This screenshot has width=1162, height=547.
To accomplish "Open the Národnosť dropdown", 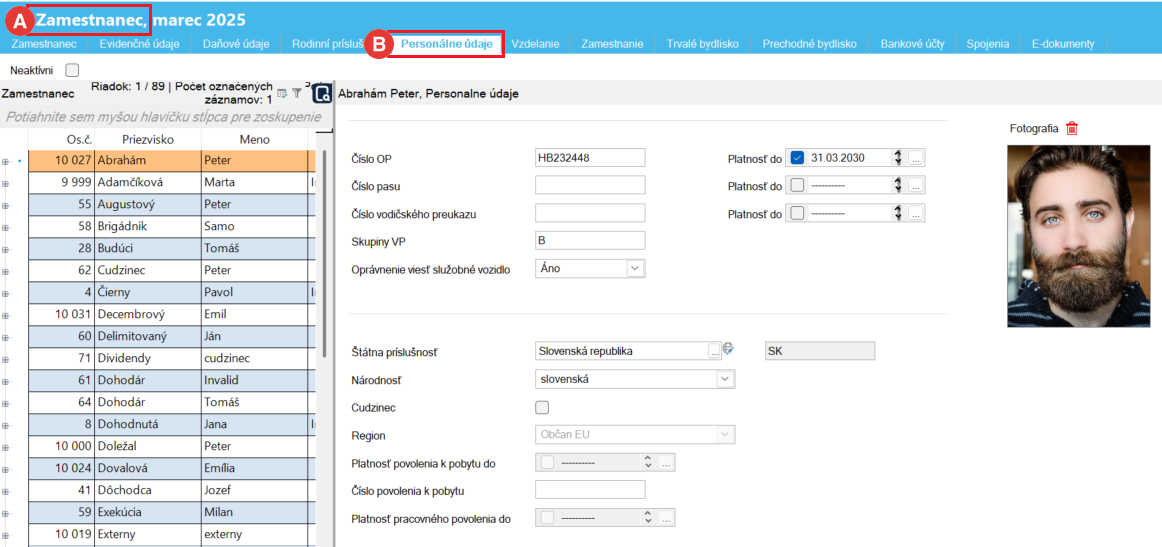I will click(724, 379).
